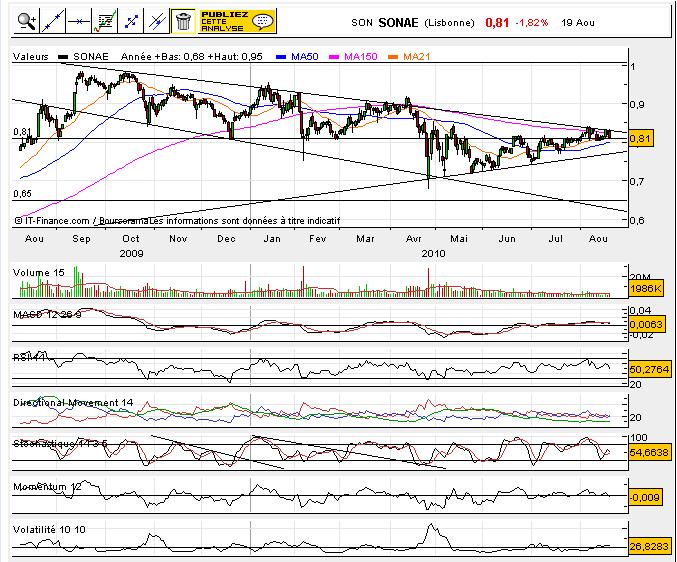Click the SON ticker symbol

(x=362, y=23)
